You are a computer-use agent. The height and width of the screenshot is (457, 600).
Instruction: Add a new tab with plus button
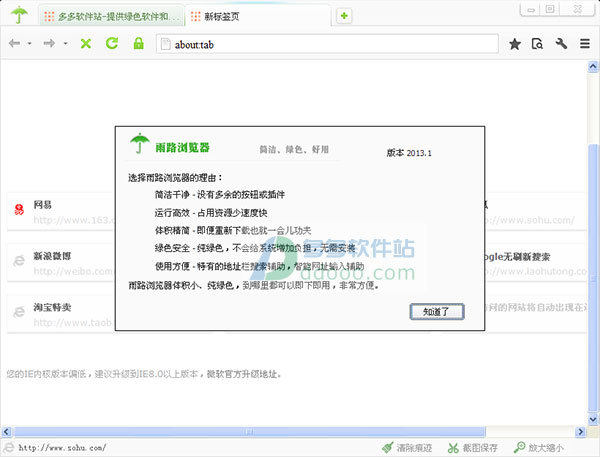[x=344, y=16]
